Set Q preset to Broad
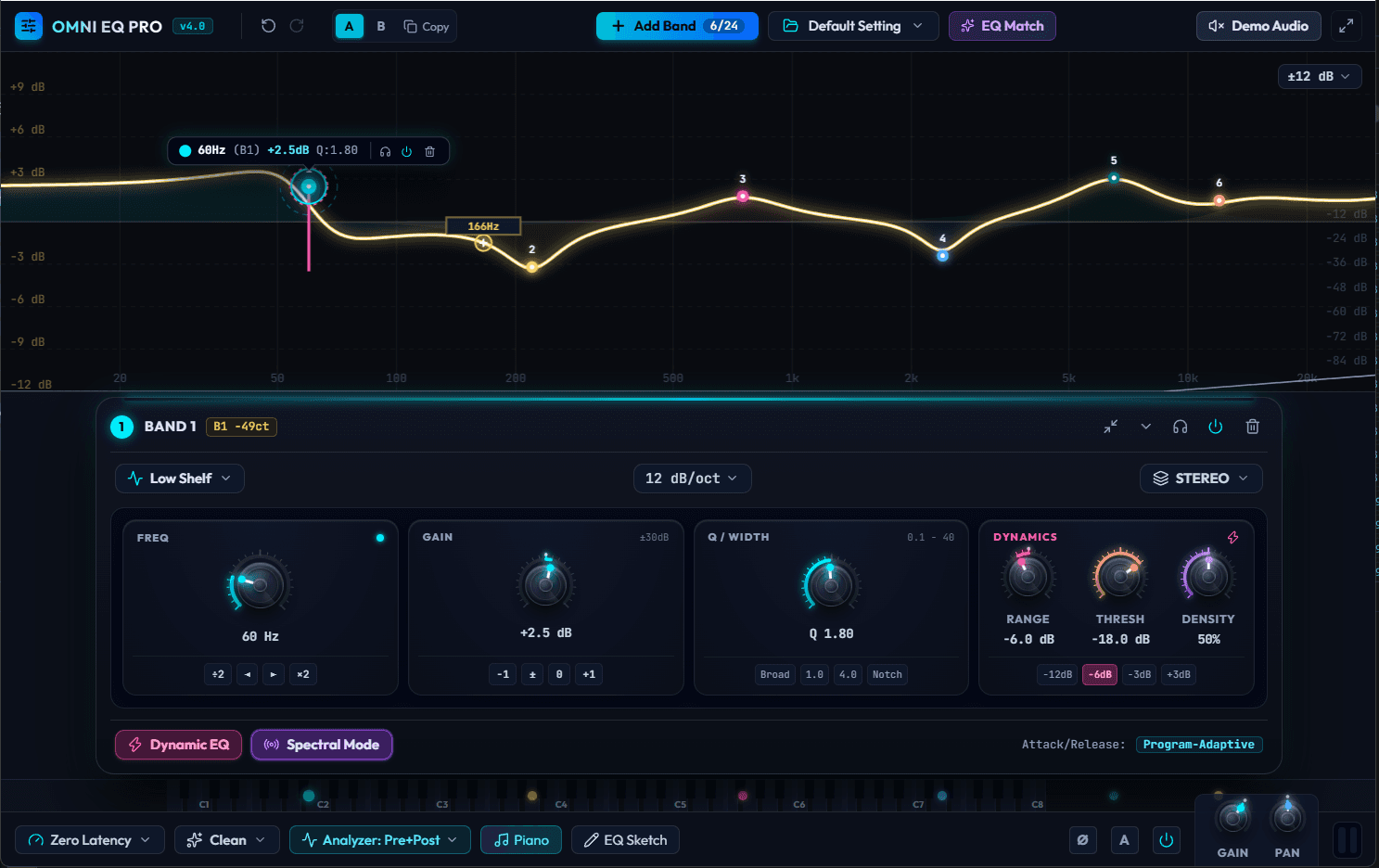 click(x=775, y=674)
